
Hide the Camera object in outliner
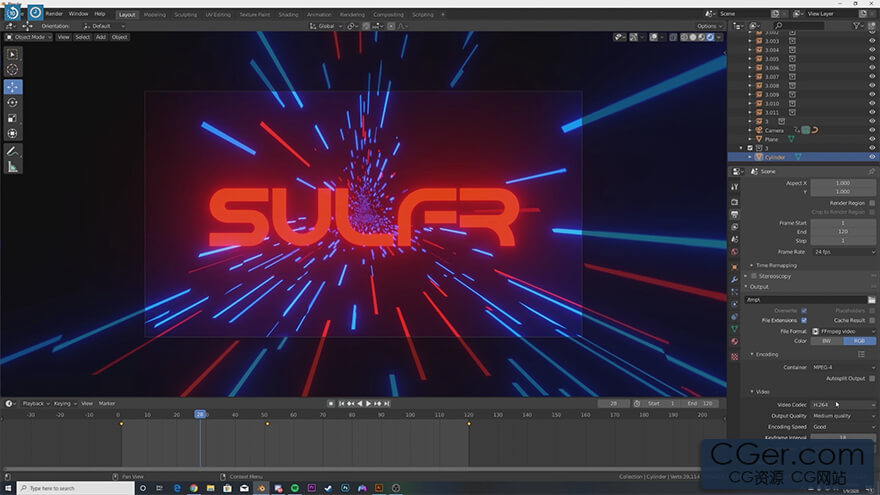872,130
